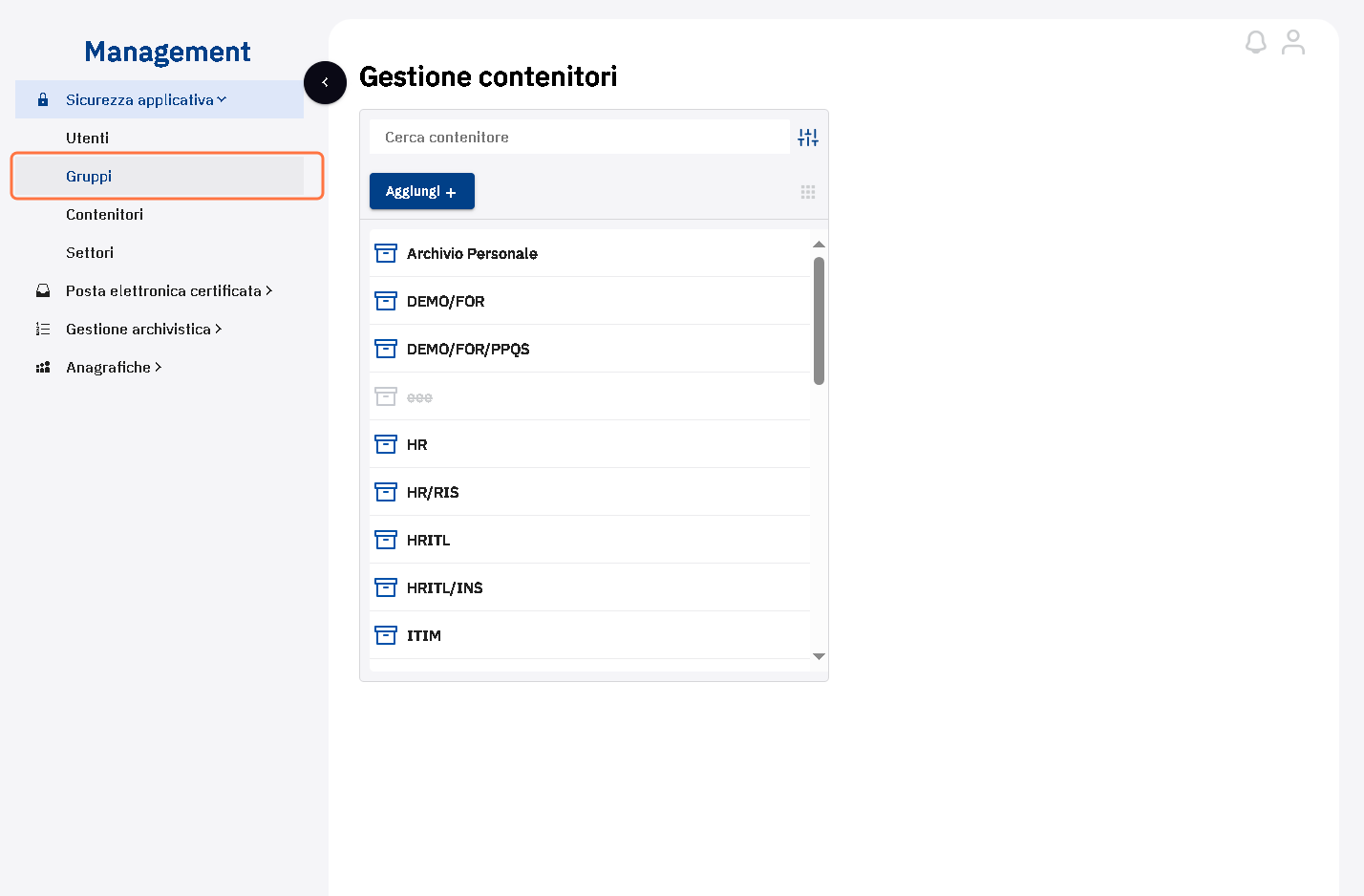Image resolution: width=1364 pixels, height=896 pixels.
Task: Select the DEMO/FOR container name
Action: pyautogui.click(x=445, y=301)
